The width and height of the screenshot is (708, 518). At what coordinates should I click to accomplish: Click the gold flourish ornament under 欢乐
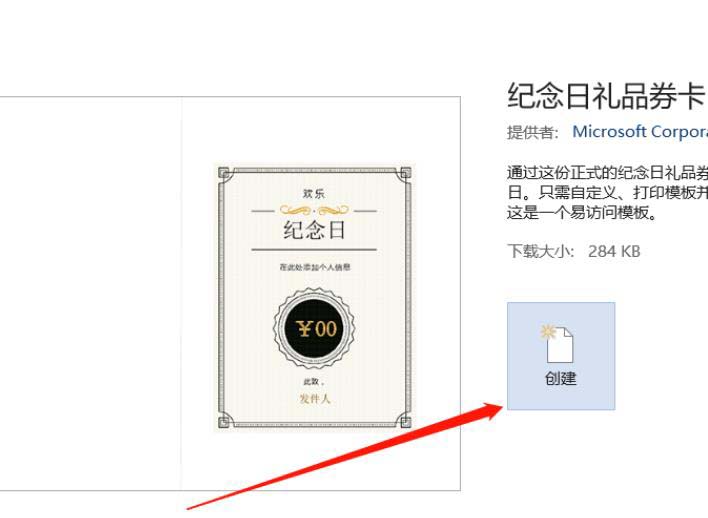click(x=314, y=210)
